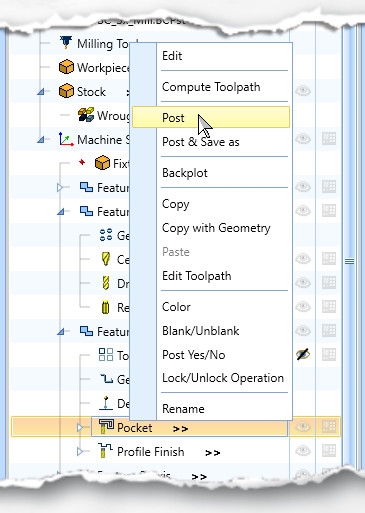This screenshot has height=513, width=365.
Task: Click the Milling Tools icon
Action: click(66, 43)
